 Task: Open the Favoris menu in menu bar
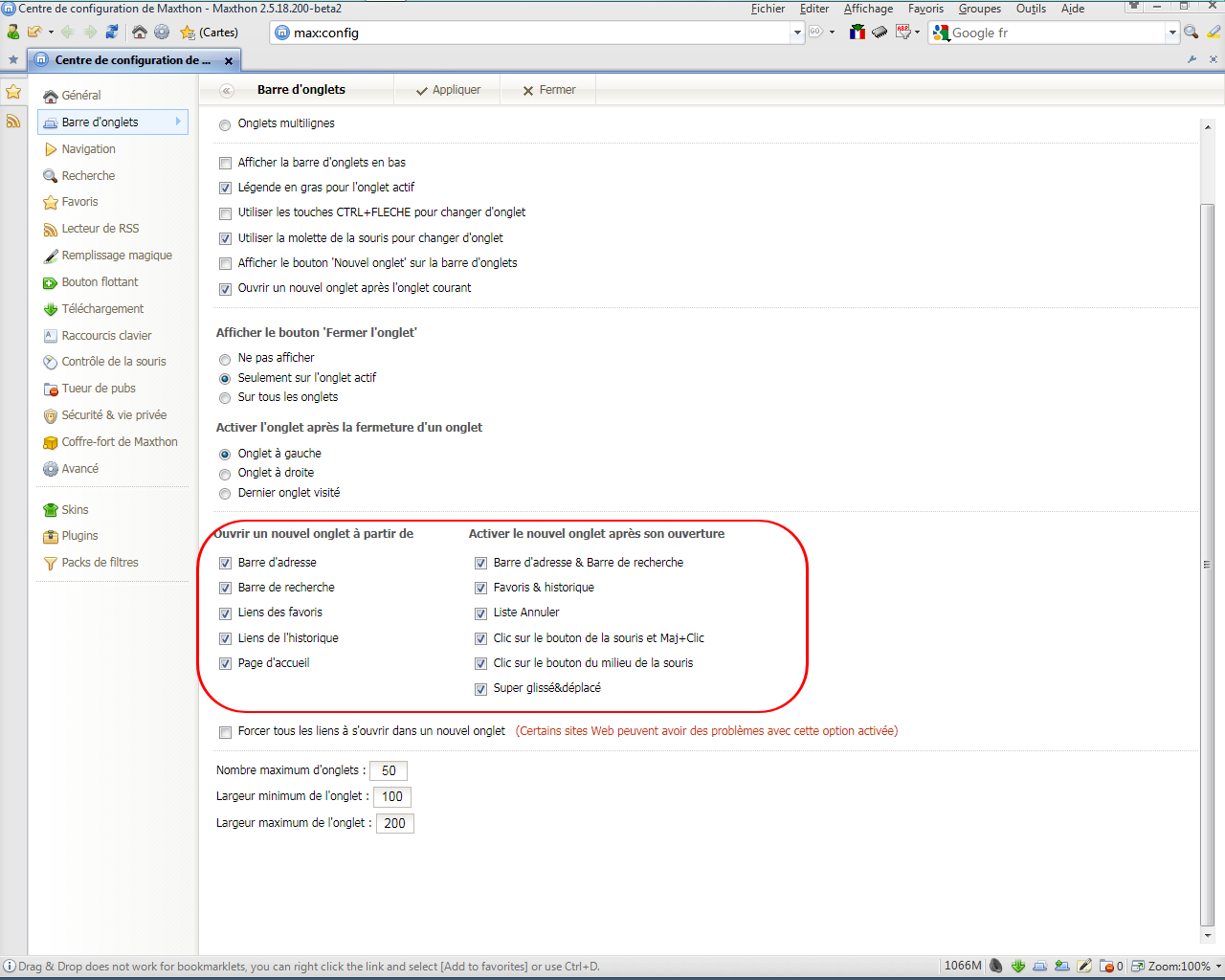coord(925,9)
